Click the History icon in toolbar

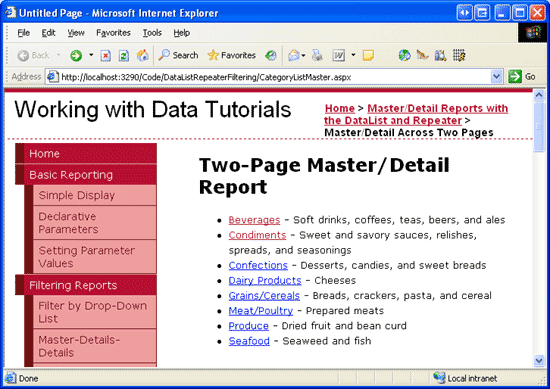[270, 55]
